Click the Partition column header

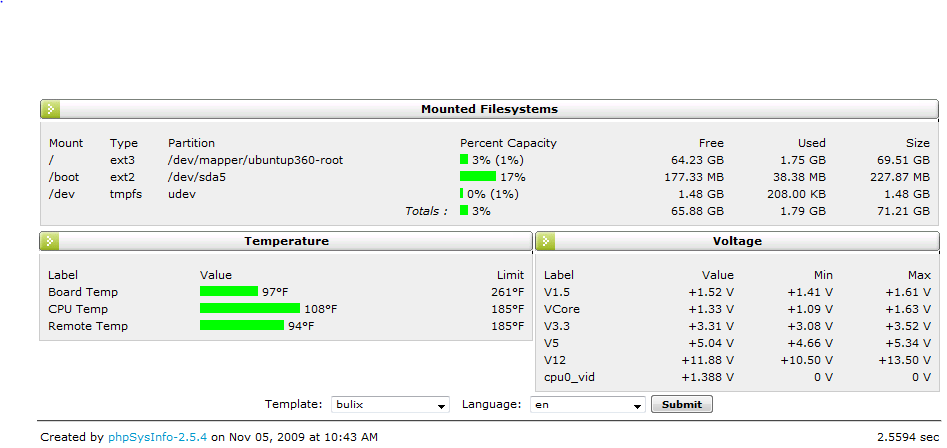click(x=191, y=143)
